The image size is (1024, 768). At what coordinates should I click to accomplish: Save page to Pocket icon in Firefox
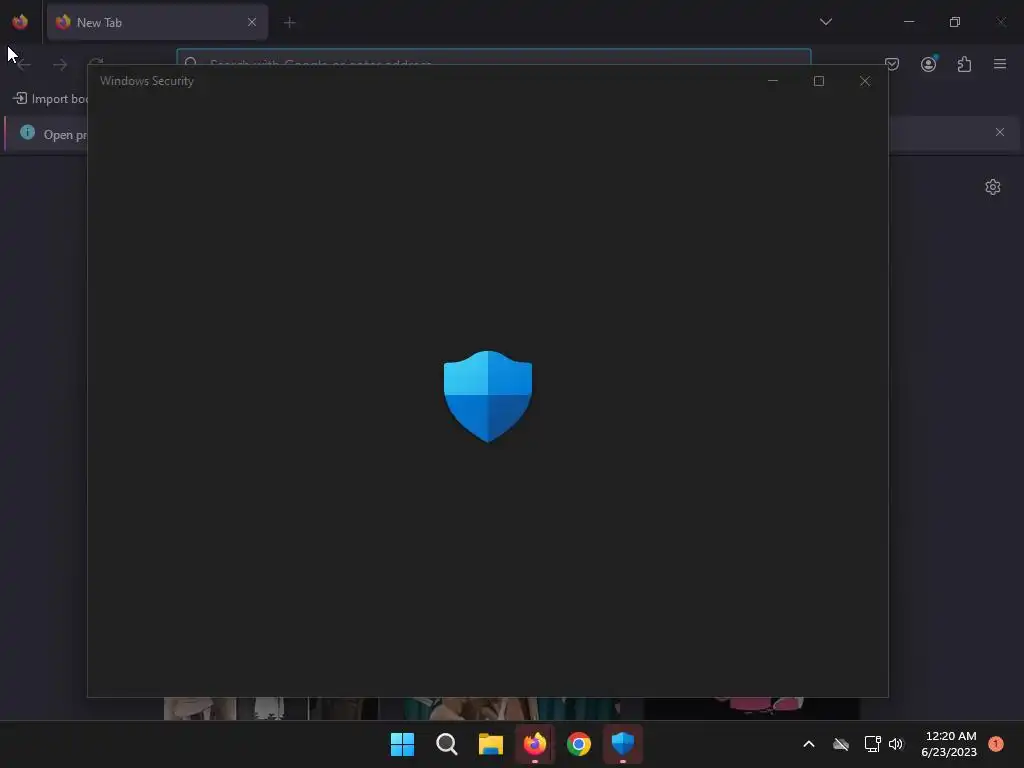coord(892,64)
